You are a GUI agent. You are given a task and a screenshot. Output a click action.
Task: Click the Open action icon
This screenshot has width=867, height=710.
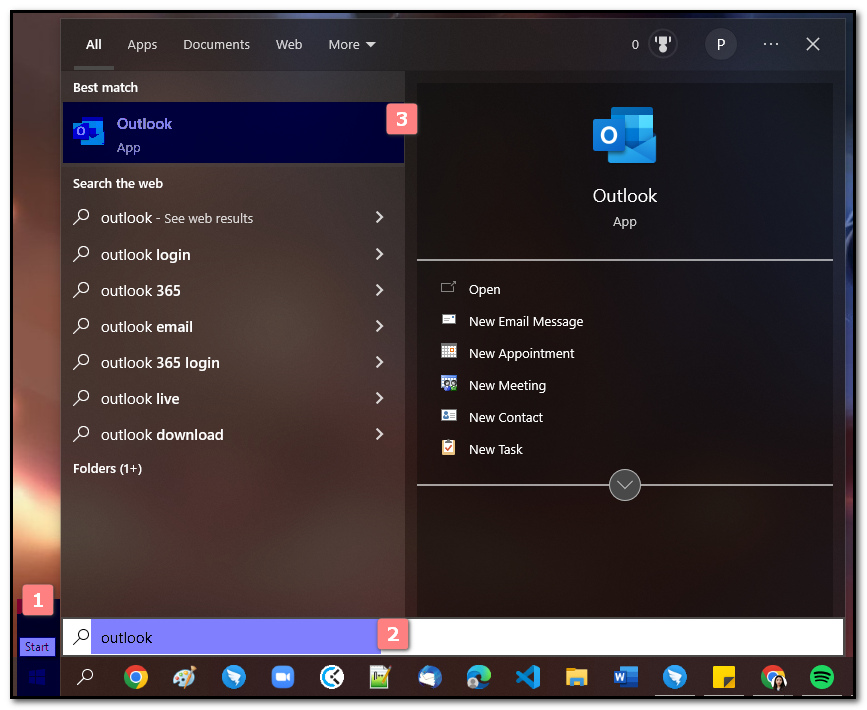pyautogui.click(x=448, y=288)
